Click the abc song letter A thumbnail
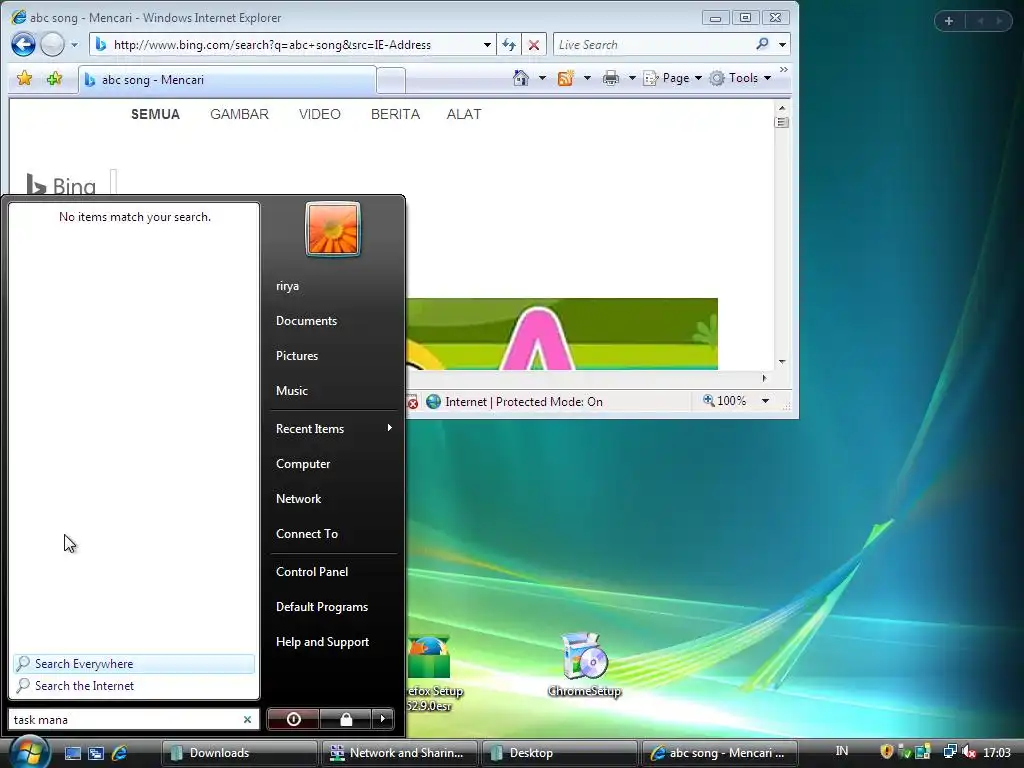Screen dimensions: 1024x768 click(x=562, y=334)
